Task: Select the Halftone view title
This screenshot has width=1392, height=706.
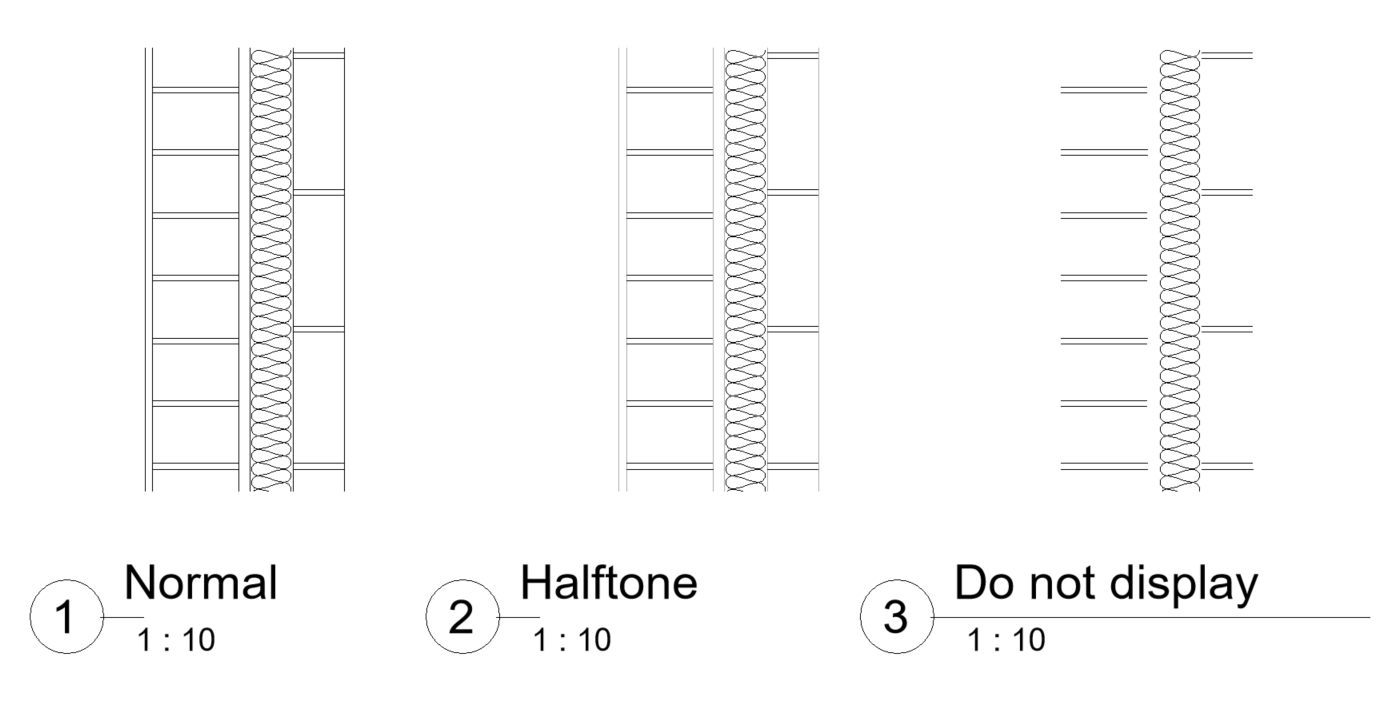Action: [608, 583]
